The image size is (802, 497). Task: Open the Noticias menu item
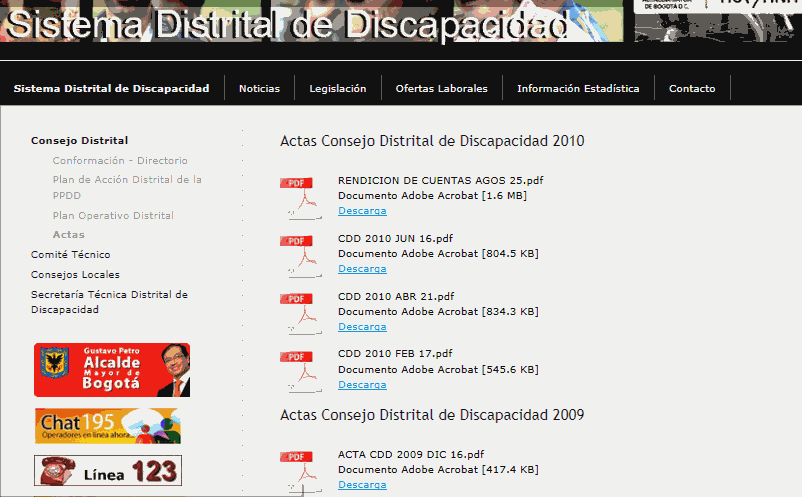pyautogui.click(x=259, y=88)
